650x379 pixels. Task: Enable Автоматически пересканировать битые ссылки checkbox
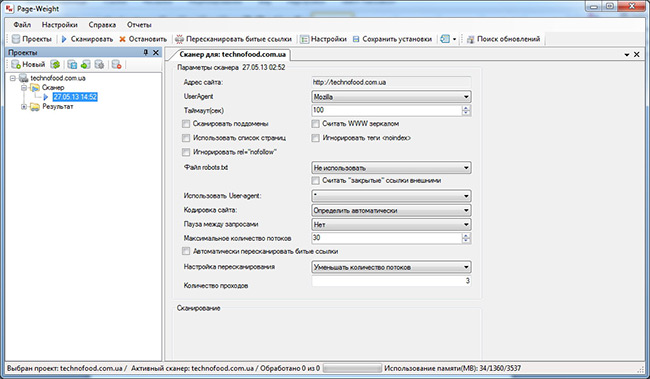tap(186, 251)
